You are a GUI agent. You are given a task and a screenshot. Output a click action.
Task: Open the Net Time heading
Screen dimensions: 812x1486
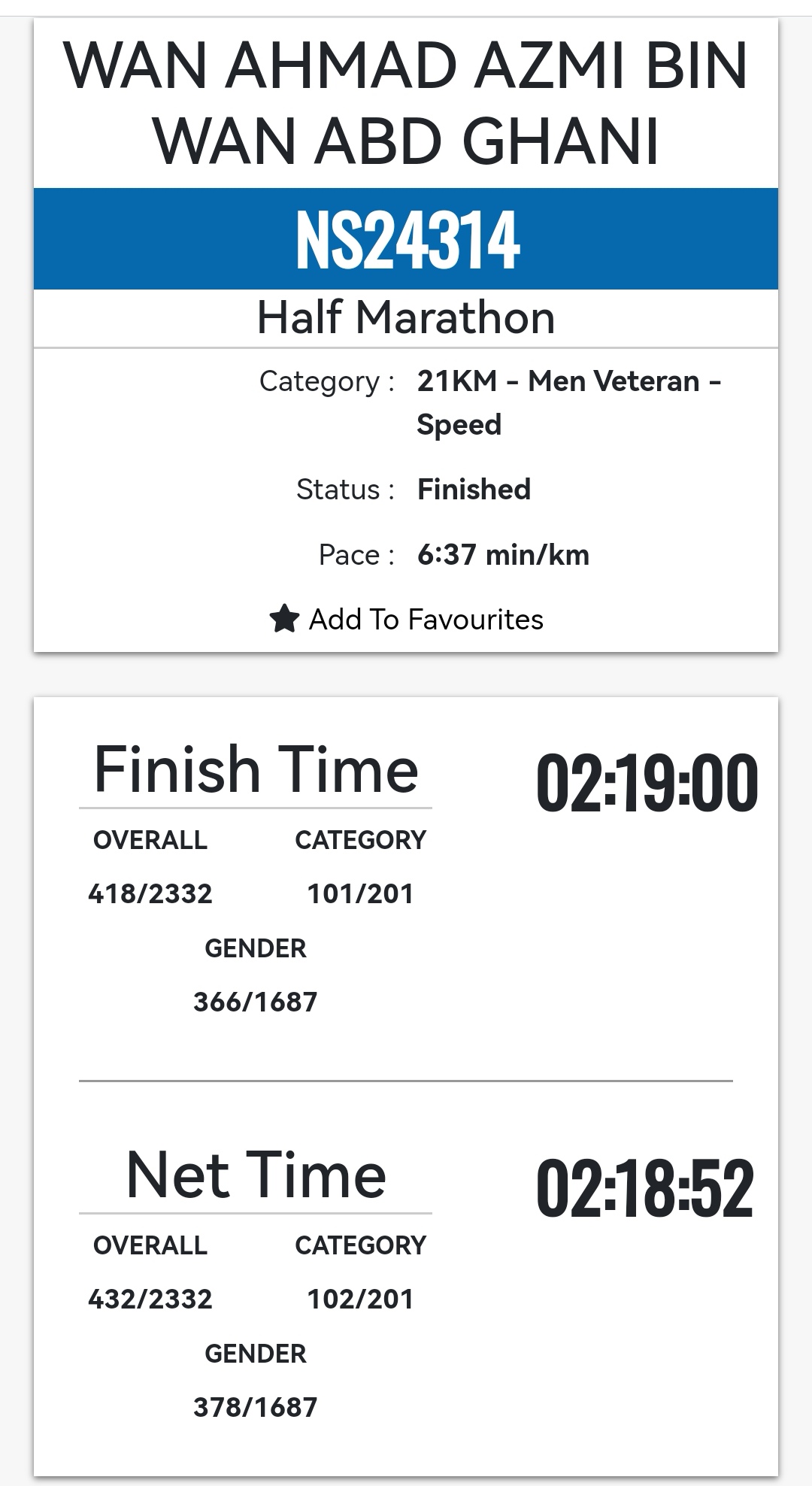coord(256,1175)
